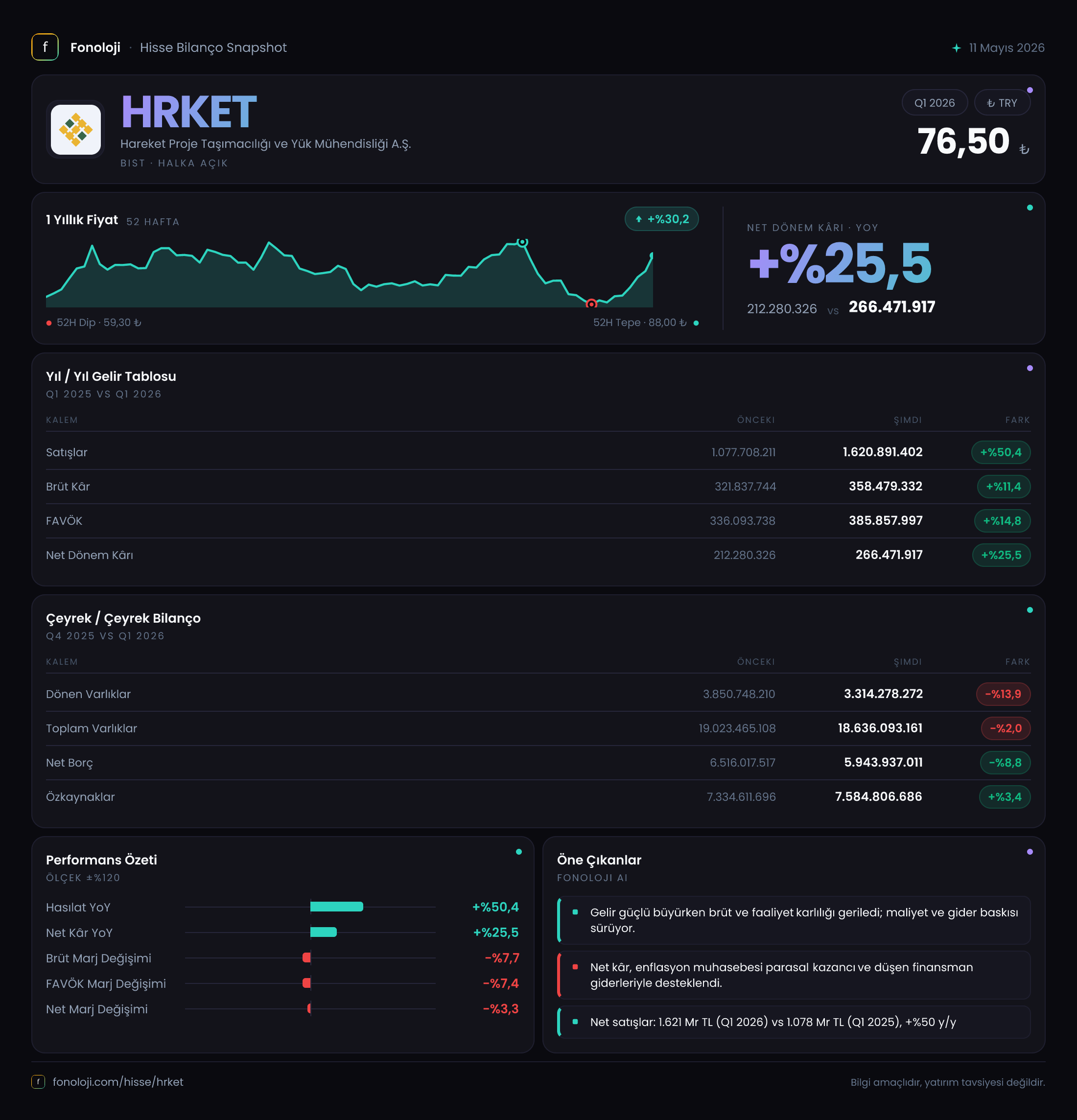Click the TRY currency pill
This screenshot has width=1077, height=1120.
[x=1002, y=103]
